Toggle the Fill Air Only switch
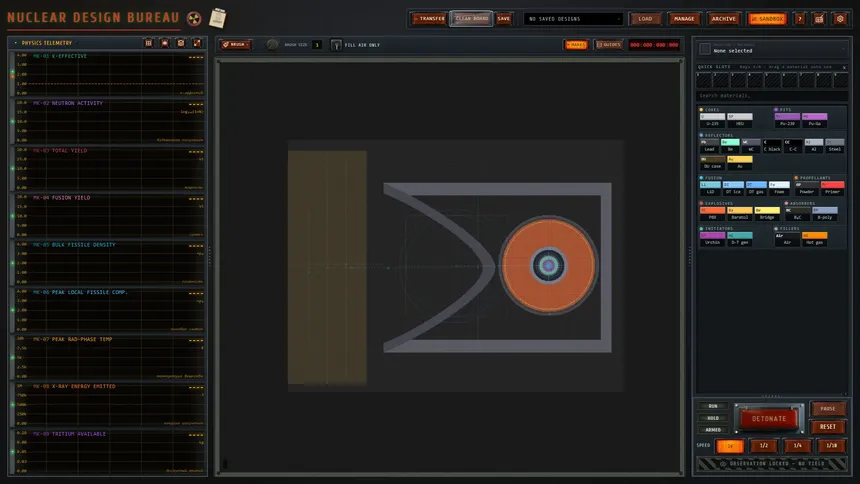The height and width of the screenshot is (484, 860). (336, 44)
